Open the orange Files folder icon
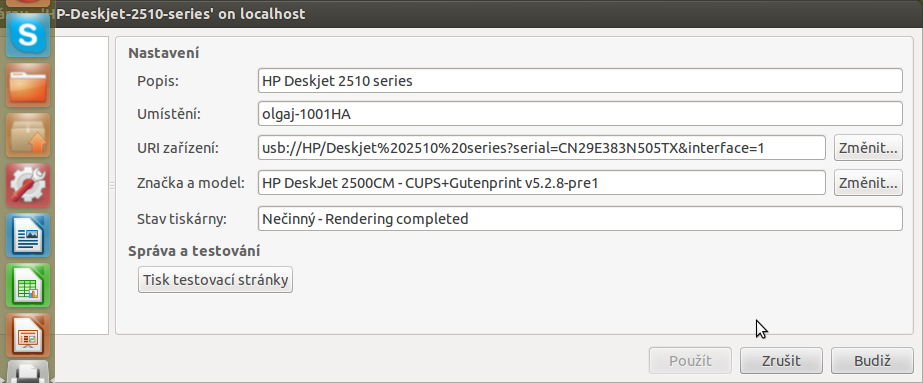The width and height of the screenshot is (923, 383). [x=28, y=85]
